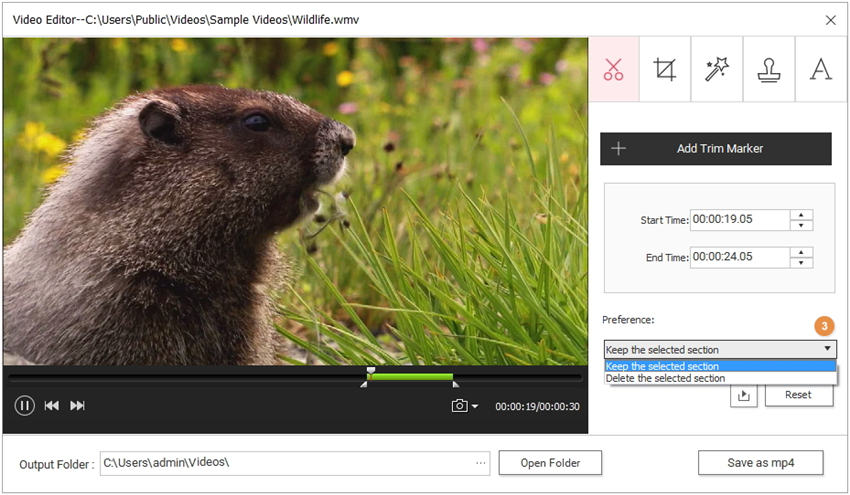The width and height of the screenshot is (850, 495).
Task: Select the letter A Subtitle tab
Action: pos(821,70)
